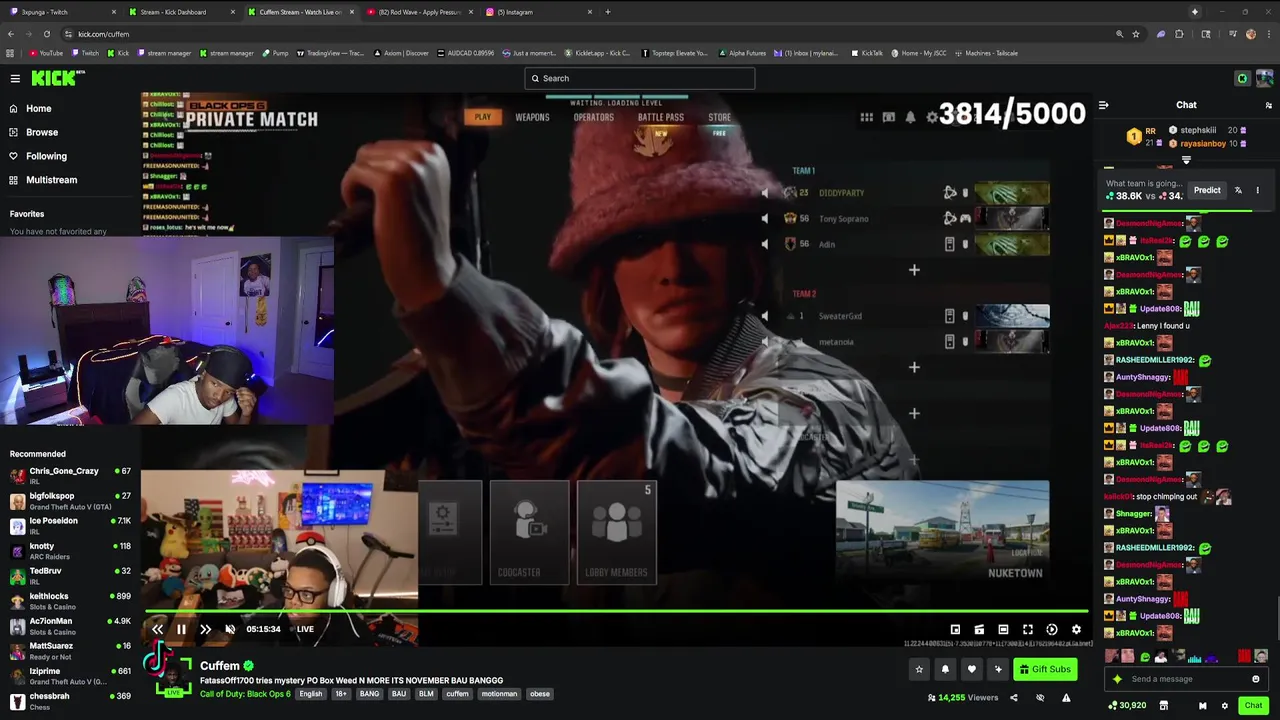This screenshot has width=1280, height=720.
Task: Select the motionman stream tag
Action: tap(499, 694)
